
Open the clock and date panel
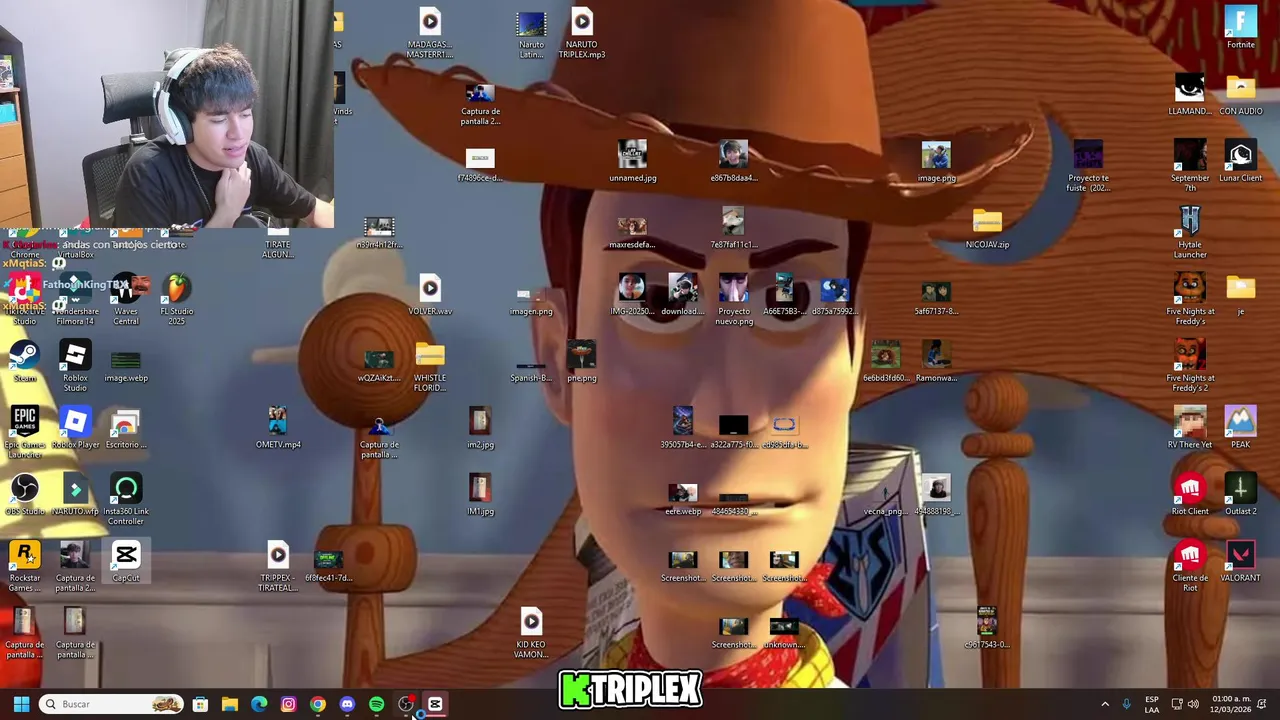tap(1229, 704)
